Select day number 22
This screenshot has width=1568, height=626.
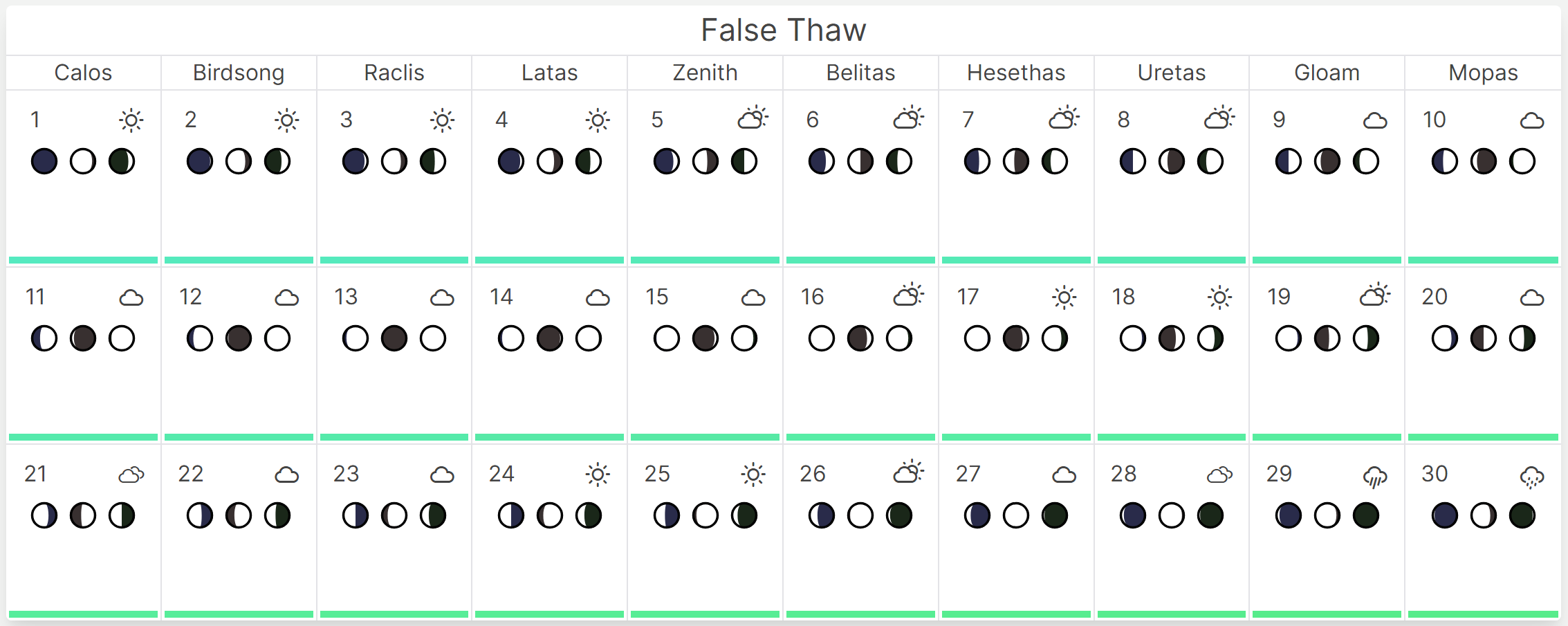(190, 474)
